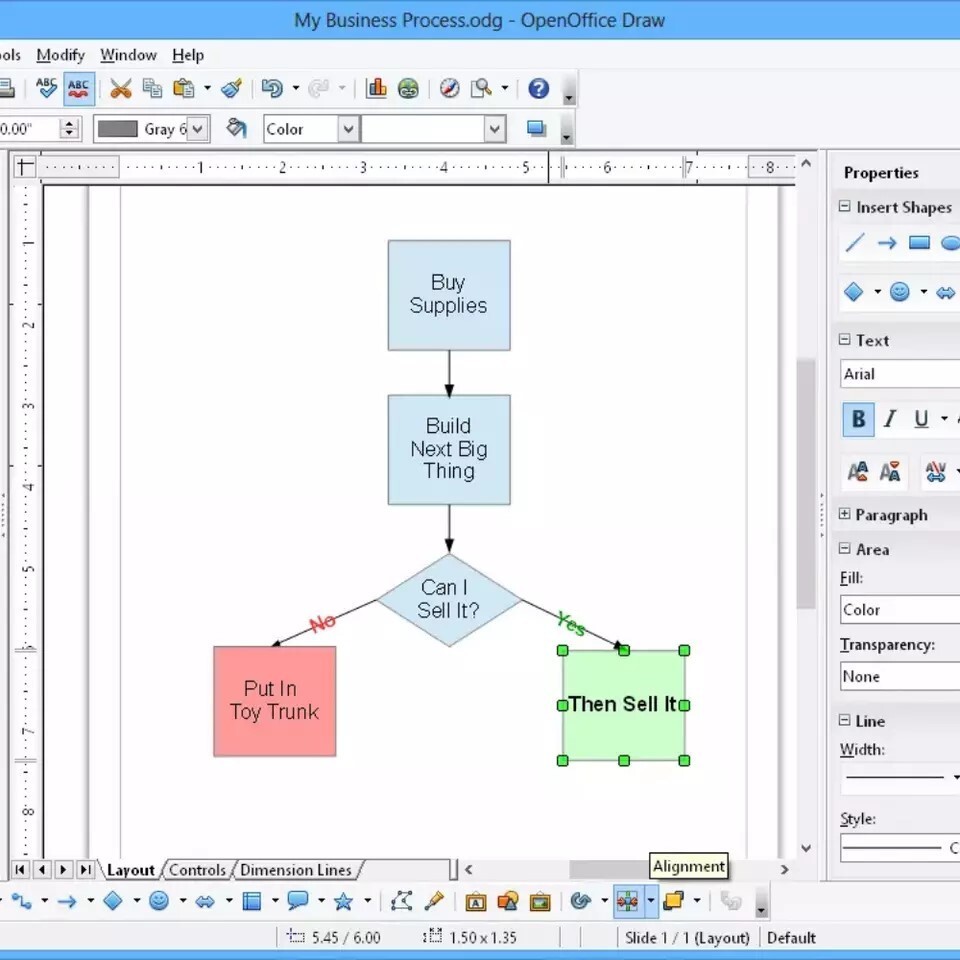Open the Window menu

[x=128, y=55]
